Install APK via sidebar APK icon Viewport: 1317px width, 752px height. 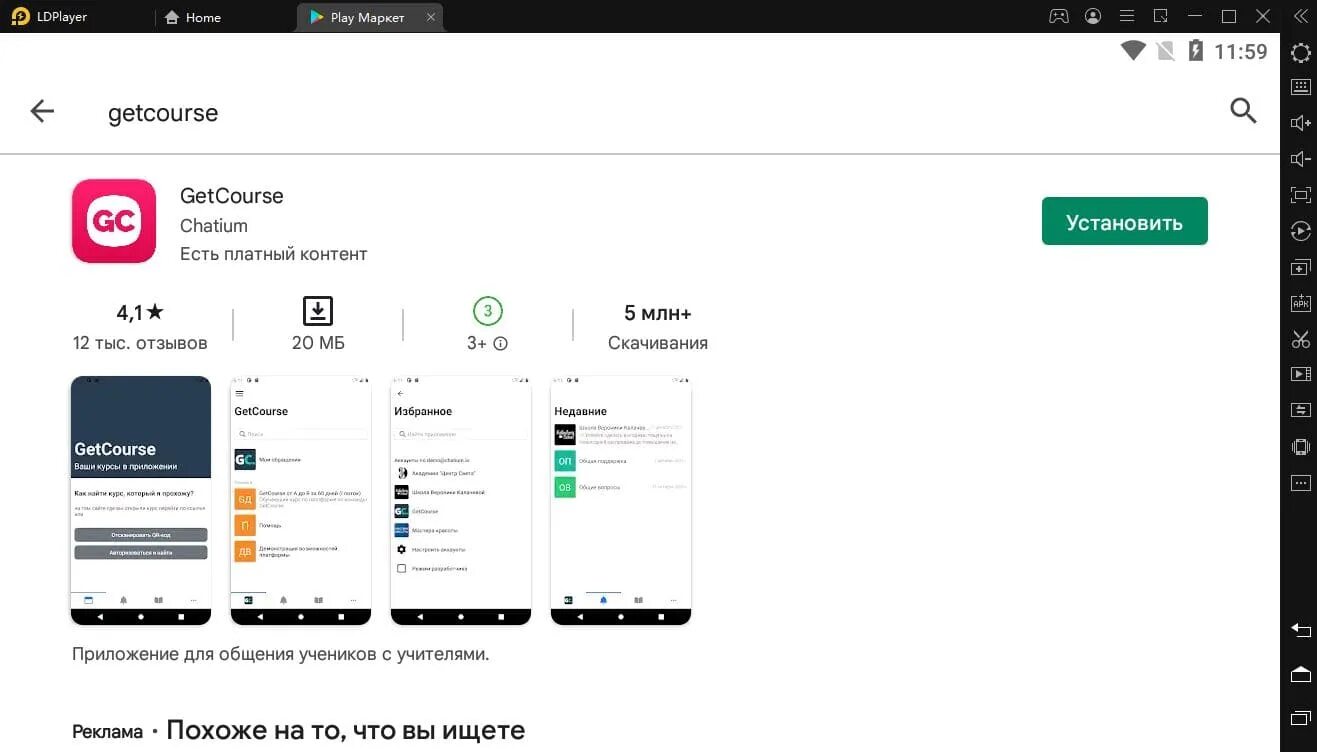point(1300,303)
